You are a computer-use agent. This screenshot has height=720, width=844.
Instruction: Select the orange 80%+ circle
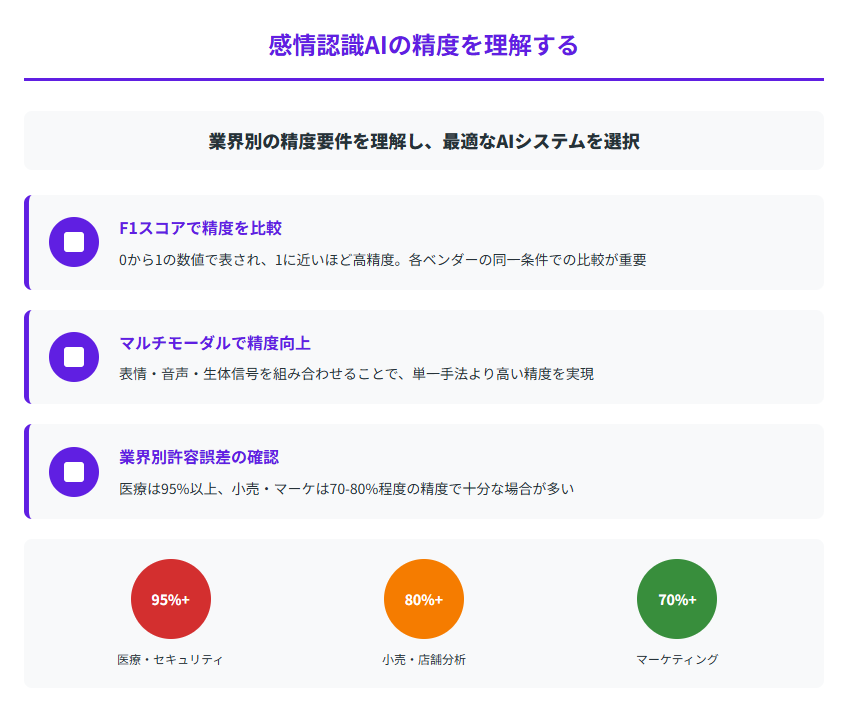point(423,599)
